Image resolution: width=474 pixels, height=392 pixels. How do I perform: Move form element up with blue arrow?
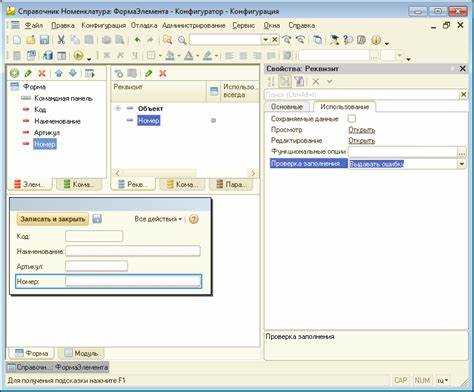point(59,73)
